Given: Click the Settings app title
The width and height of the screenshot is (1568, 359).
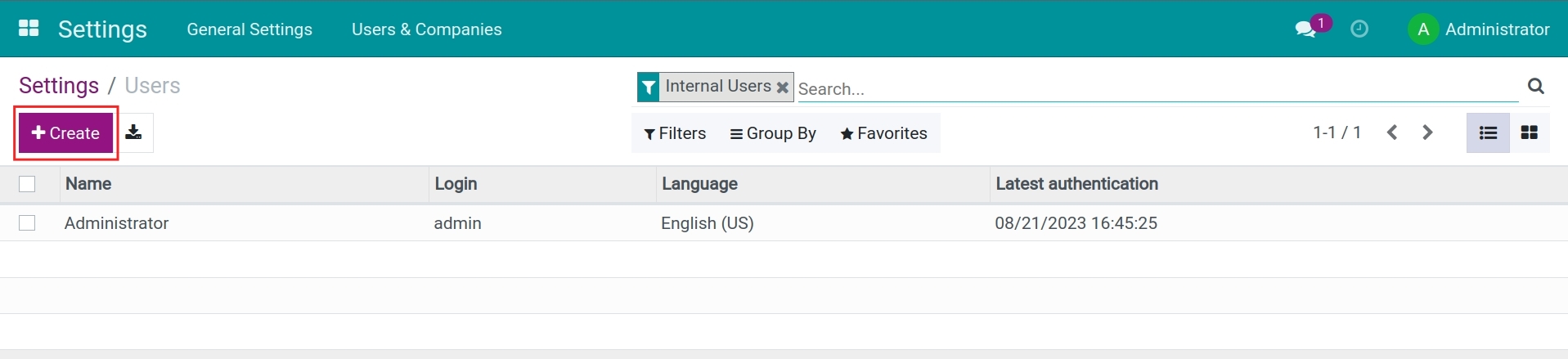Looking at the screenshot, I should click(x=102, y=29).
